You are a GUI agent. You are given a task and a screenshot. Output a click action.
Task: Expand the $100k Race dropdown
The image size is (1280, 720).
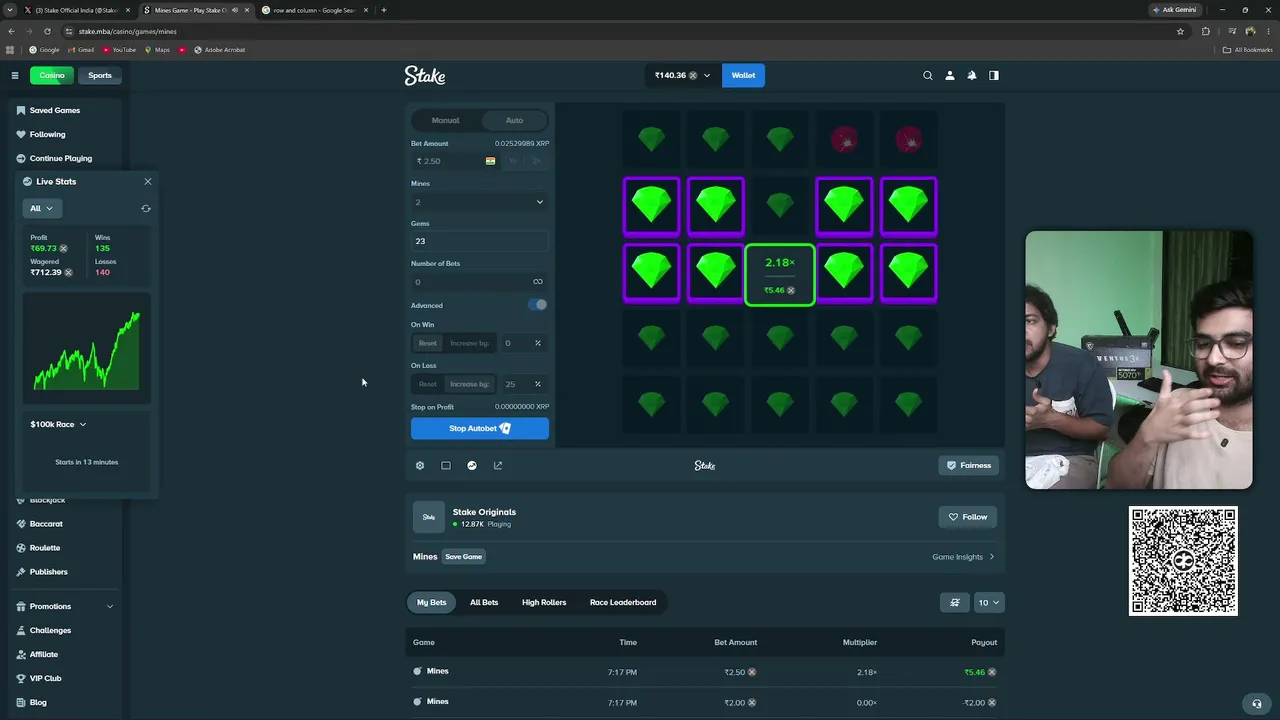(x=58, y=424)
